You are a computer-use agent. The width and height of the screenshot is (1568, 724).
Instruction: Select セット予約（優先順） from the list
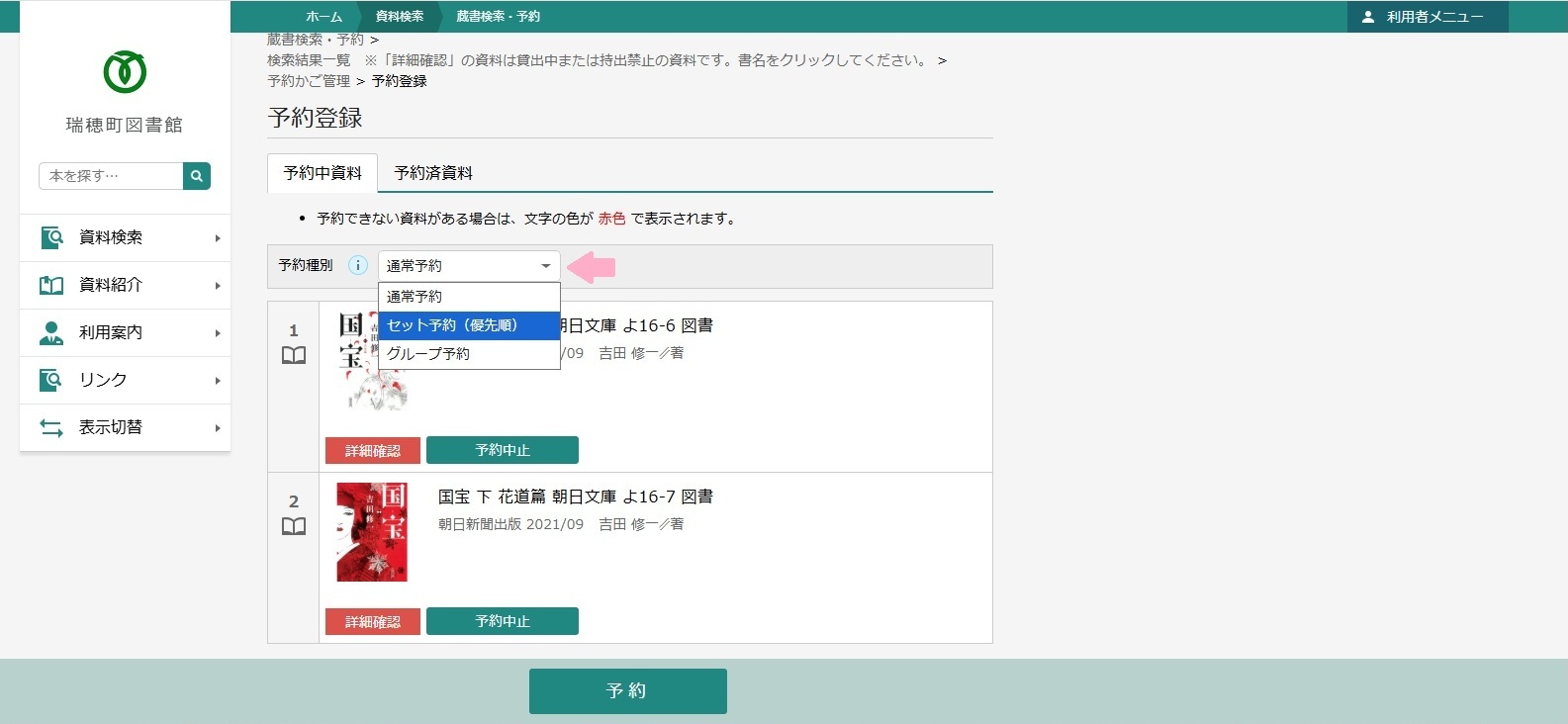(468, 325)
